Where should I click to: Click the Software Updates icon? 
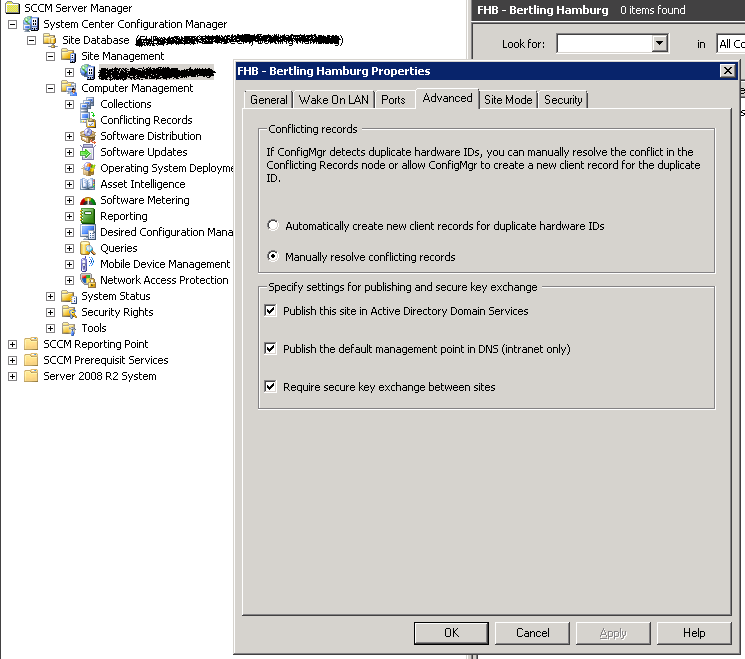[87, 152]
